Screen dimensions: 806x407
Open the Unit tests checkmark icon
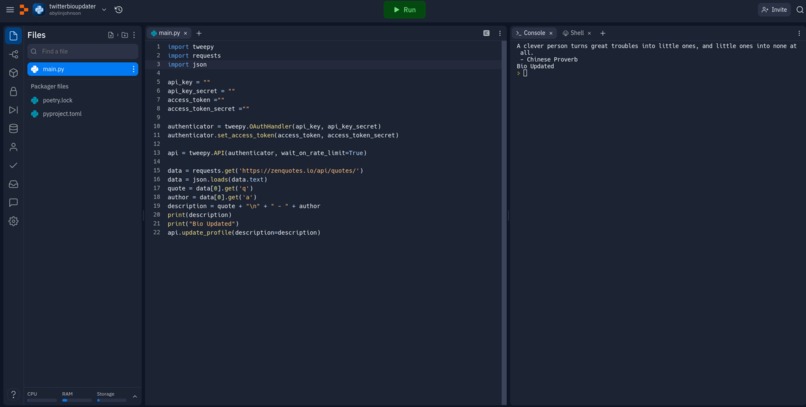[13, 165]
